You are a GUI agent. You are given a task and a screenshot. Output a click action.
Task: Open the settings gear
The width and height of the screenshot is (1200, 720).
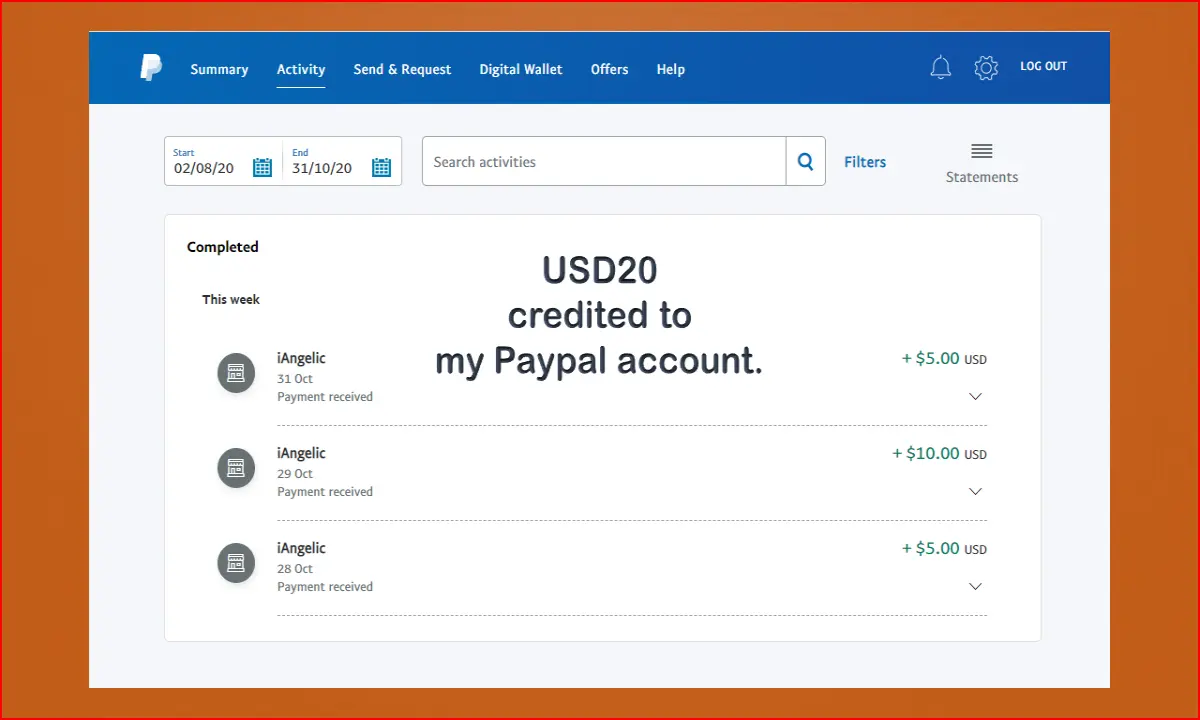pyautogui.click(x=986, y=67)
